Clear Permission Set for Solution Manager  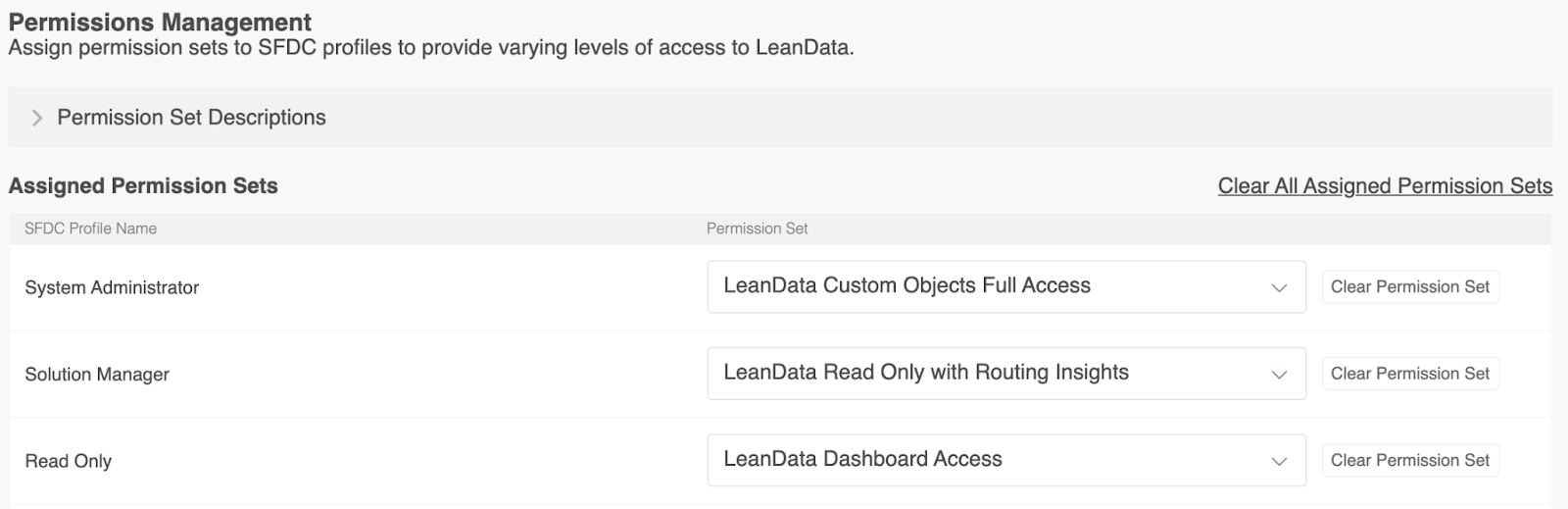(x=1409, y=374)
